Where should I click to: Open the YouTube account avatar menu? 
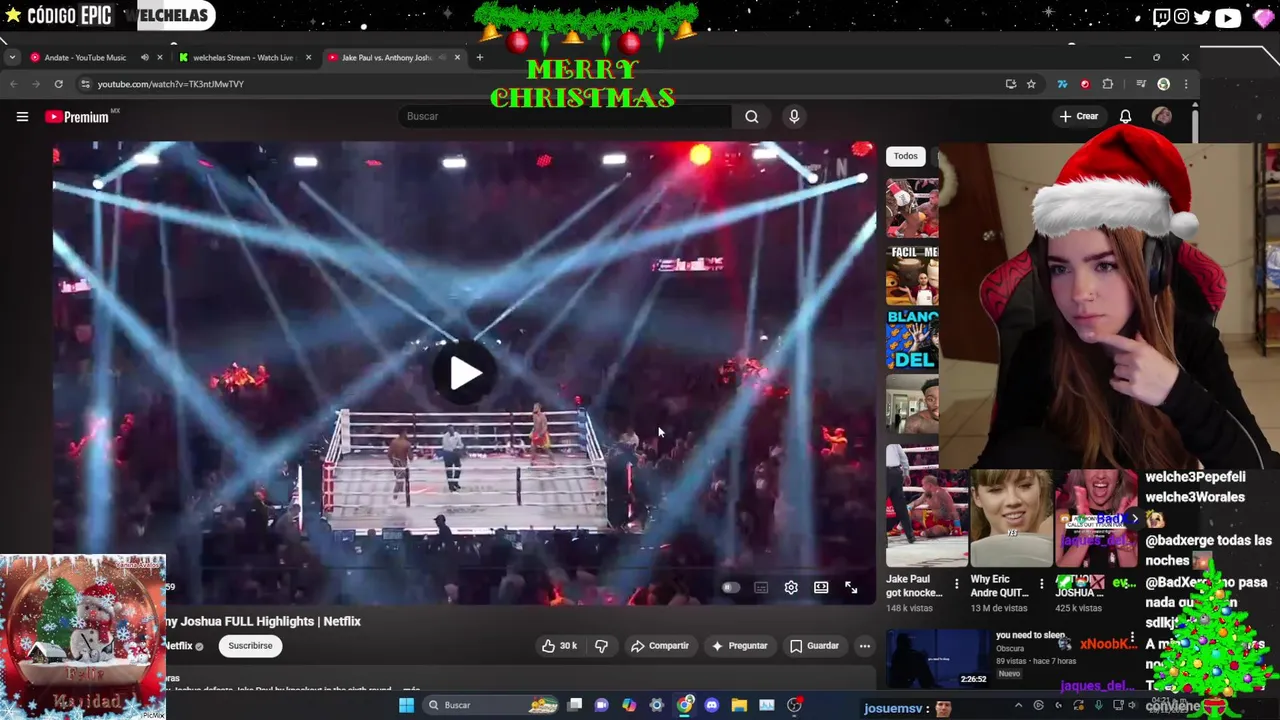tap(1162, 116)
